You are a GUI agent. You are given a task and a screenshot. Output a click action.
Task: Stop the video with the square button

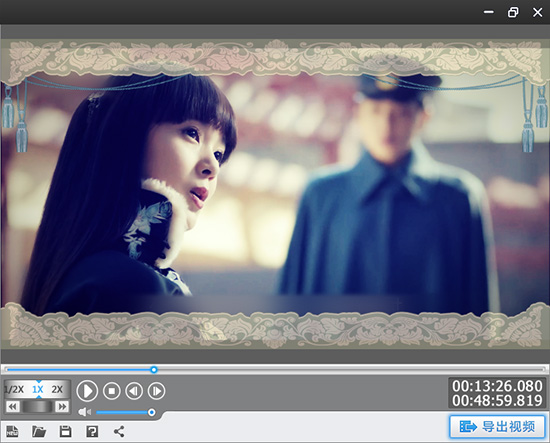point(112,391)
